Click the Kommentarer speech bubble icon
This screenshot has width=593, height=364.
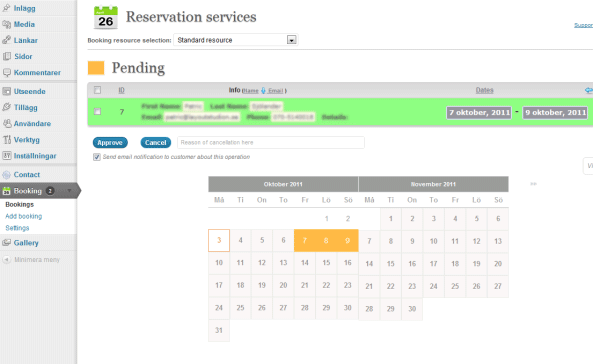(x=6, y=72)
